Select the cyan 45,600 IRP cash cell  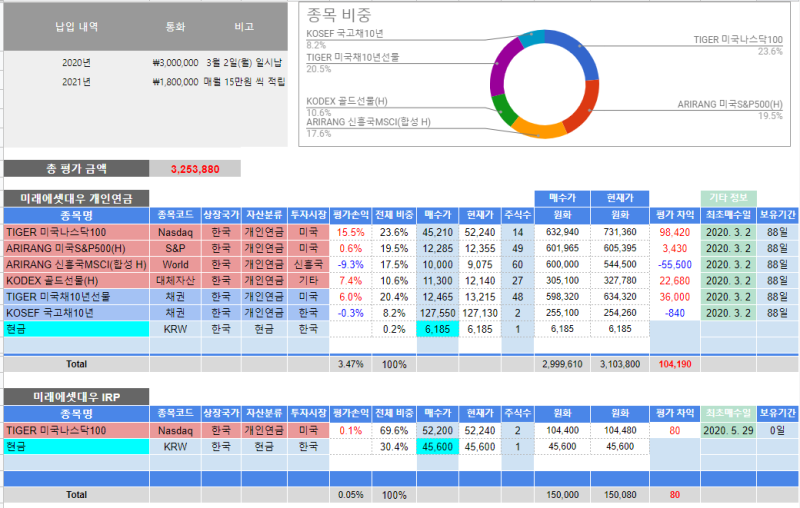point(438,447)
